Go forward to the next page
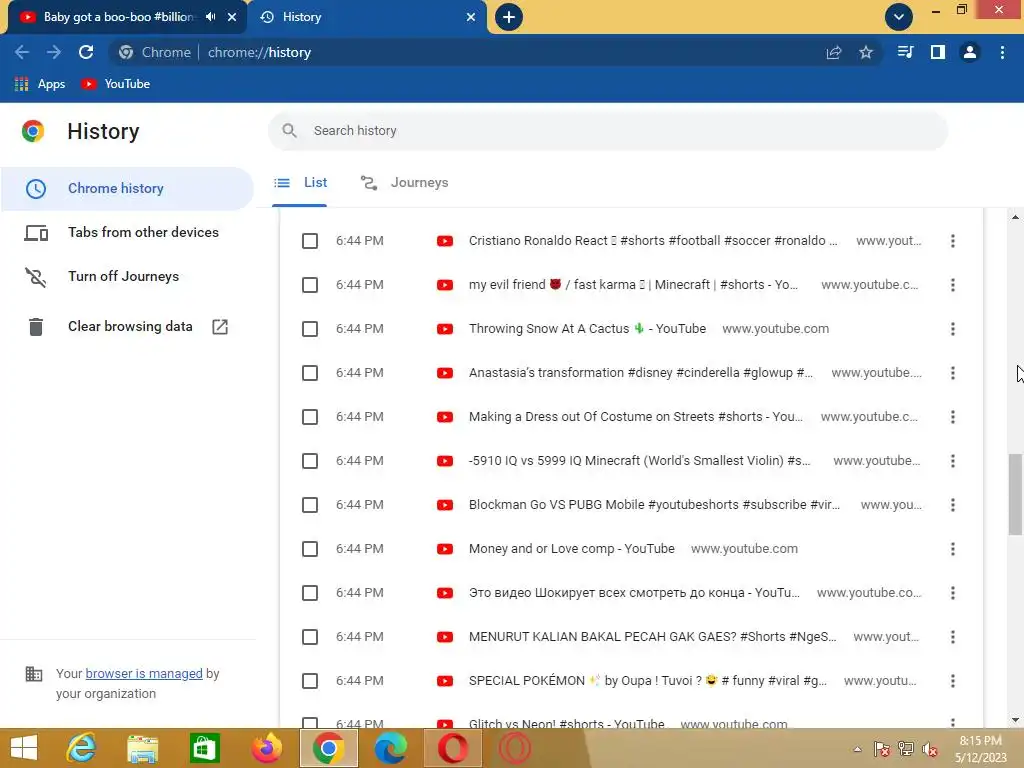 pos(54,52)
